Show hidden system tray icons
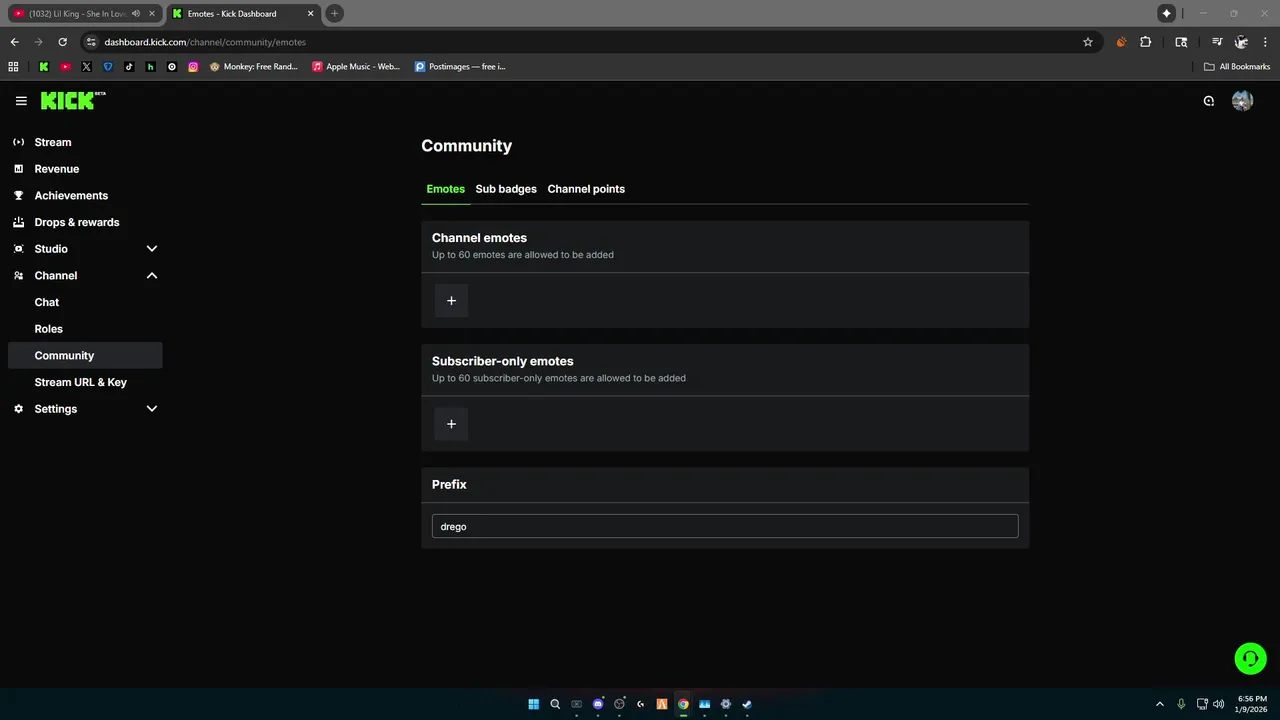Screen dimensions: 1280x720 pos(1160,704)
